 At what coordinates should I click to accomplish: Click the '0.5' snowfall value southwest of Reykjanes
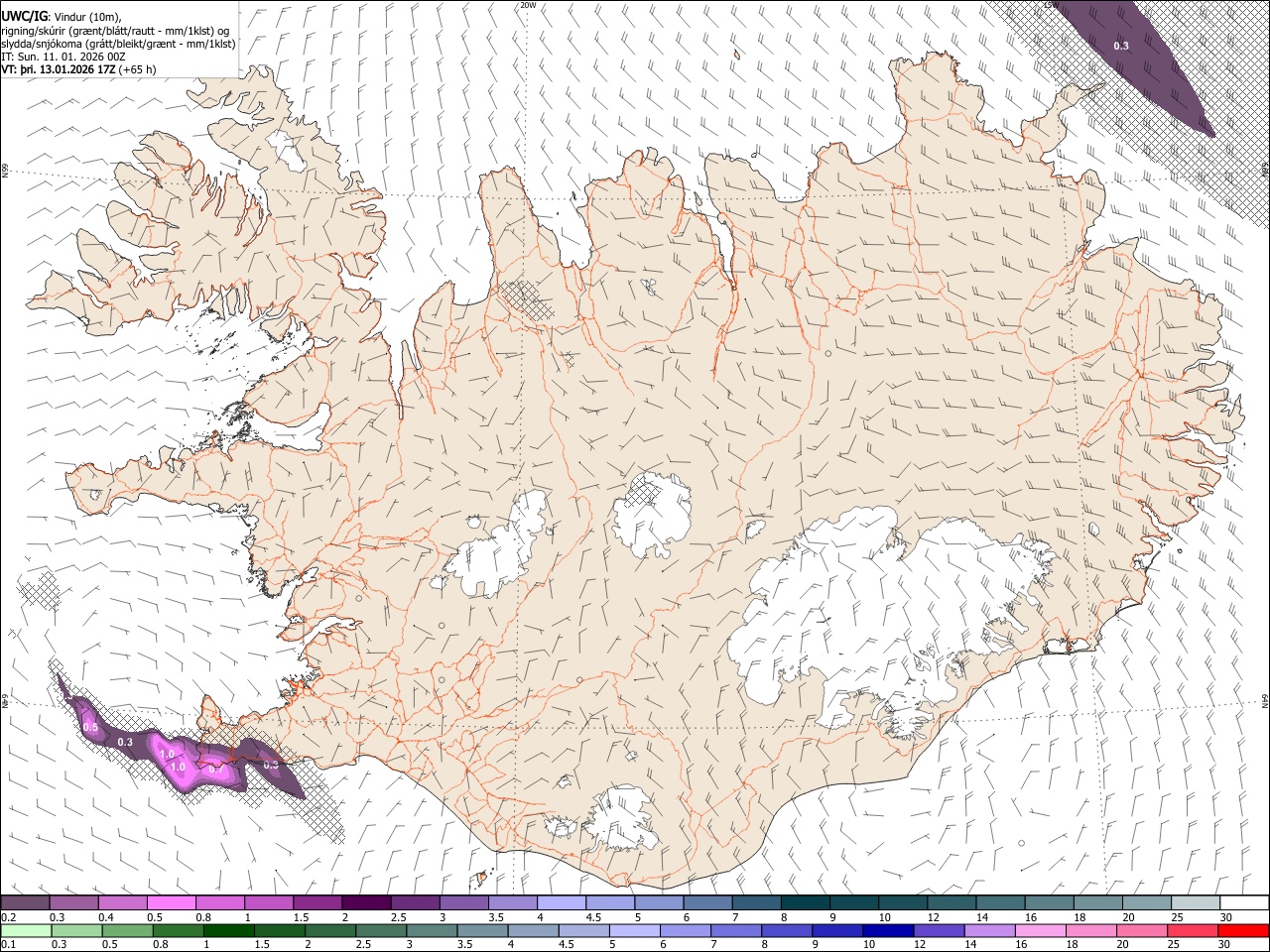(90, 727)
